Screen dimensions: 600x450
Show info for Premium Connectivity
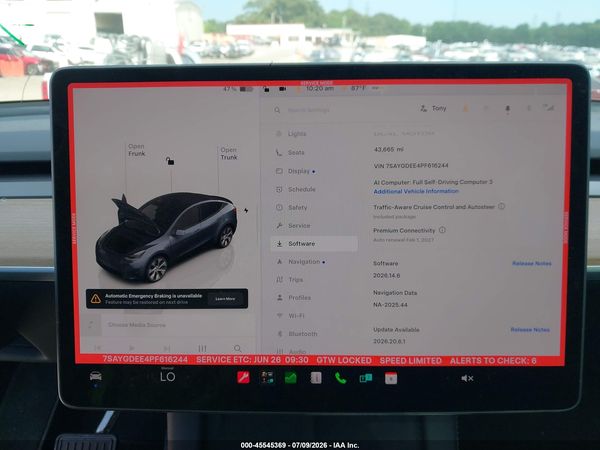point(442,230)
